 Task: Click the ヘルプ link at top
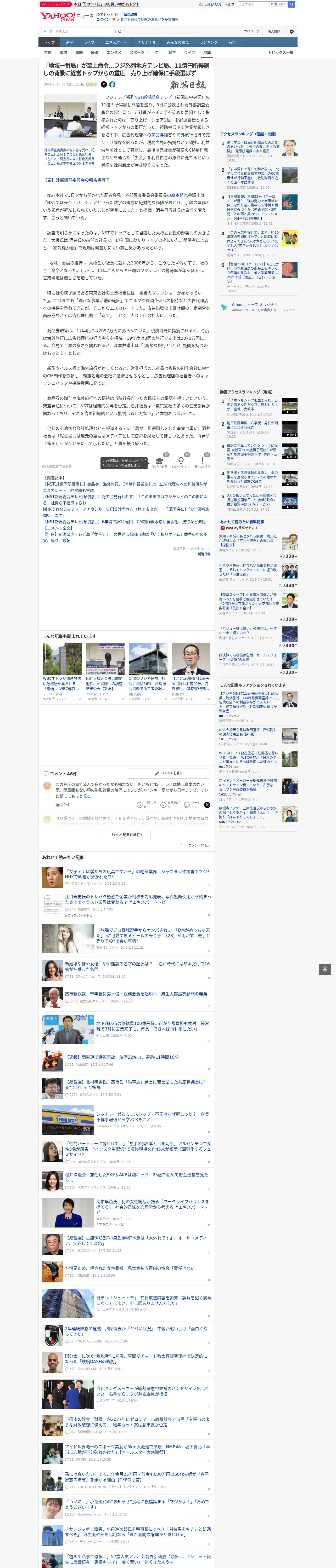[x=229, y=4]
